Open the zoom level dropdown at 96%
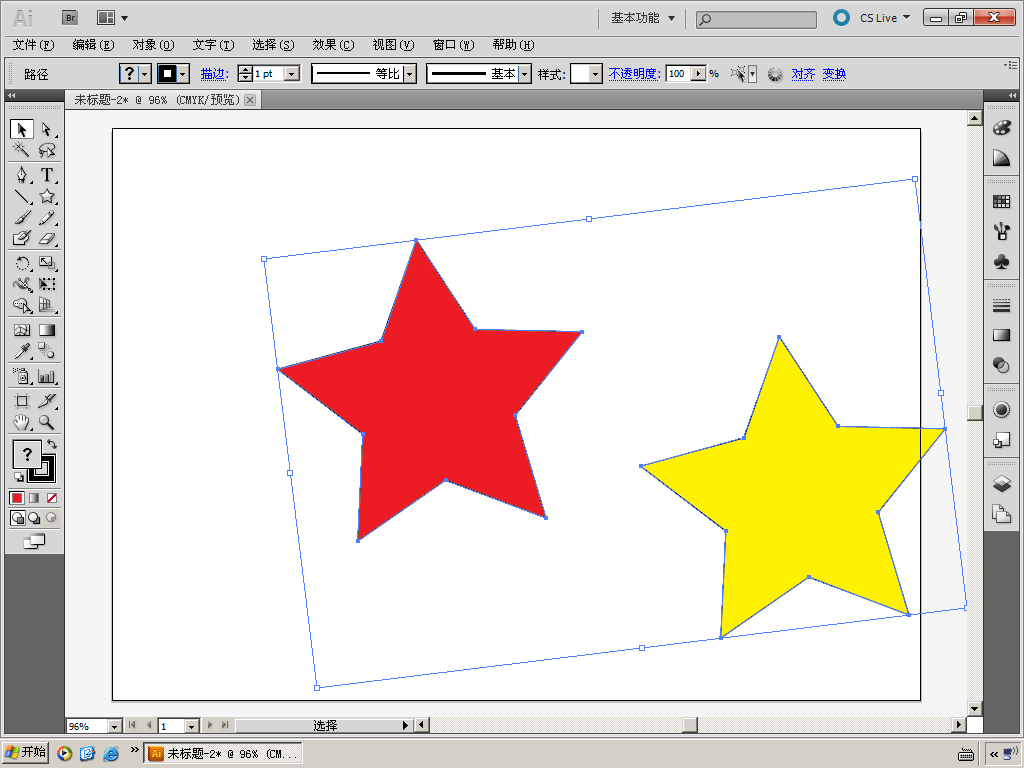Image resolution: width=1024 pixels, height=768 pixels. (115, 726)
